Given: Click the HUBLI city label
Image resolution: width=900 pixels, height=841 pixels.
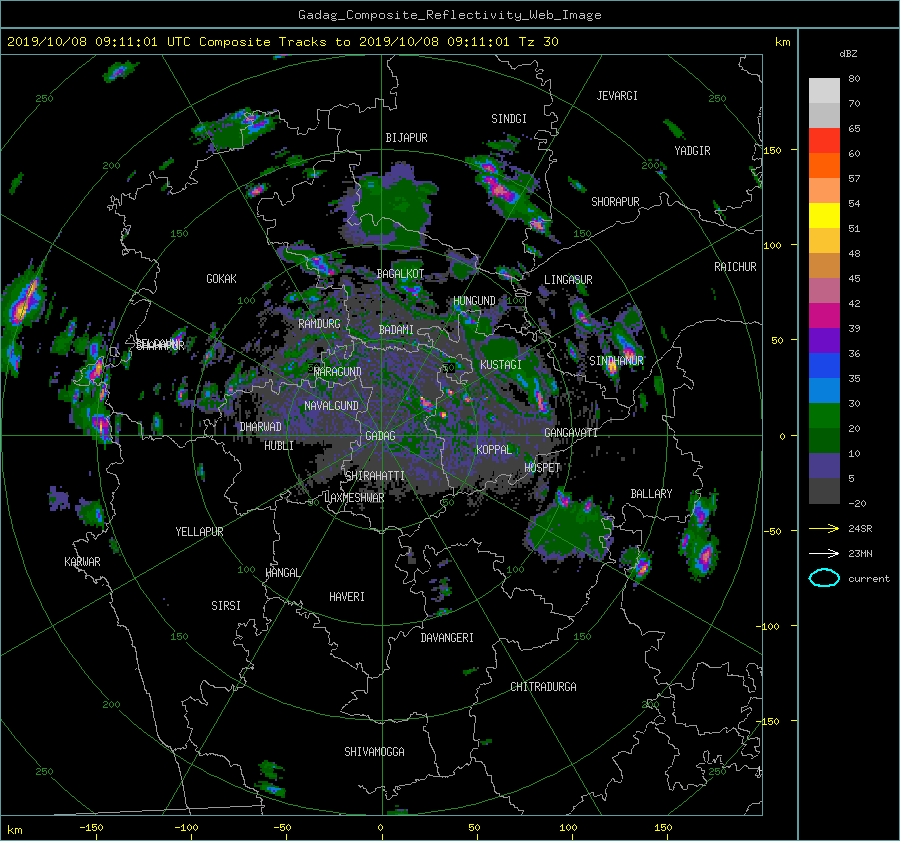Looking at the screenshot, I should pos(279,445).
